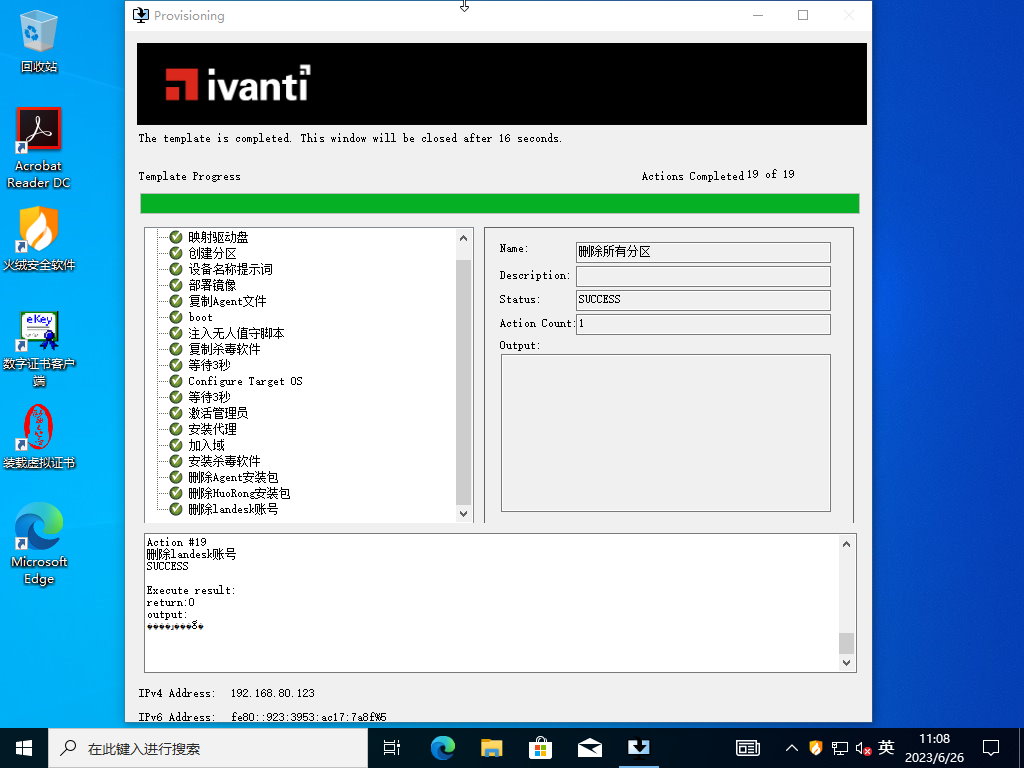Expand hidden icons chevron in system tray

coord(791,747)
